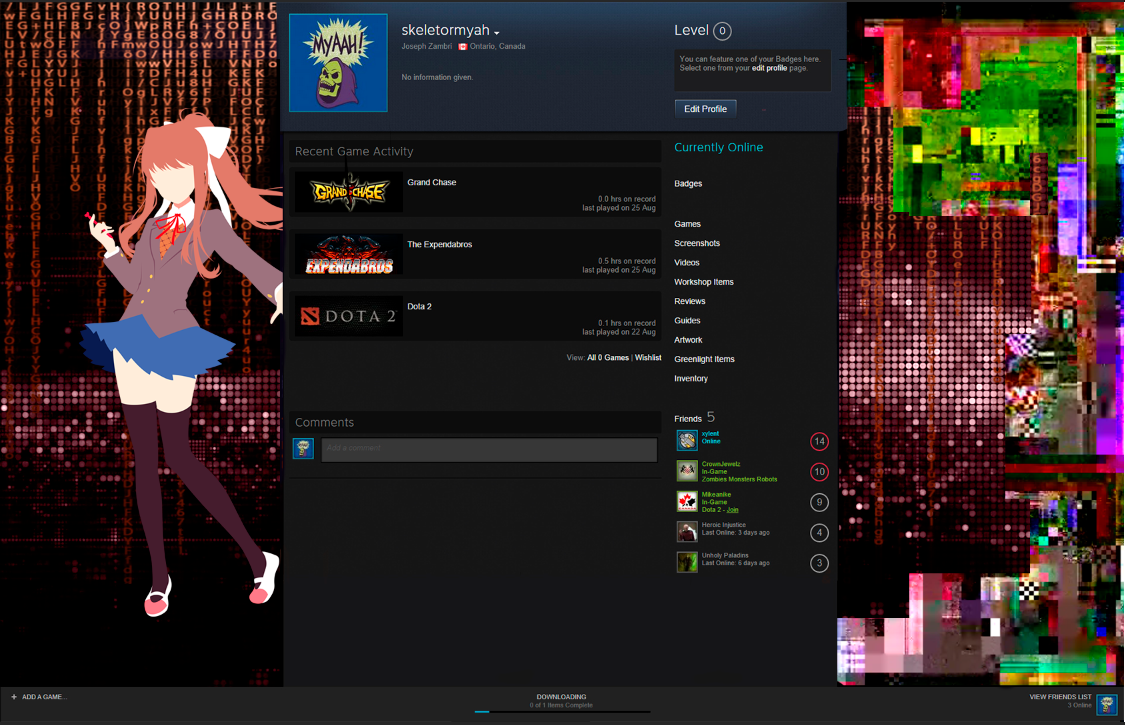Click Mikeanike friend avatar
The image size is (1125, 725).
tap(687, 501)
